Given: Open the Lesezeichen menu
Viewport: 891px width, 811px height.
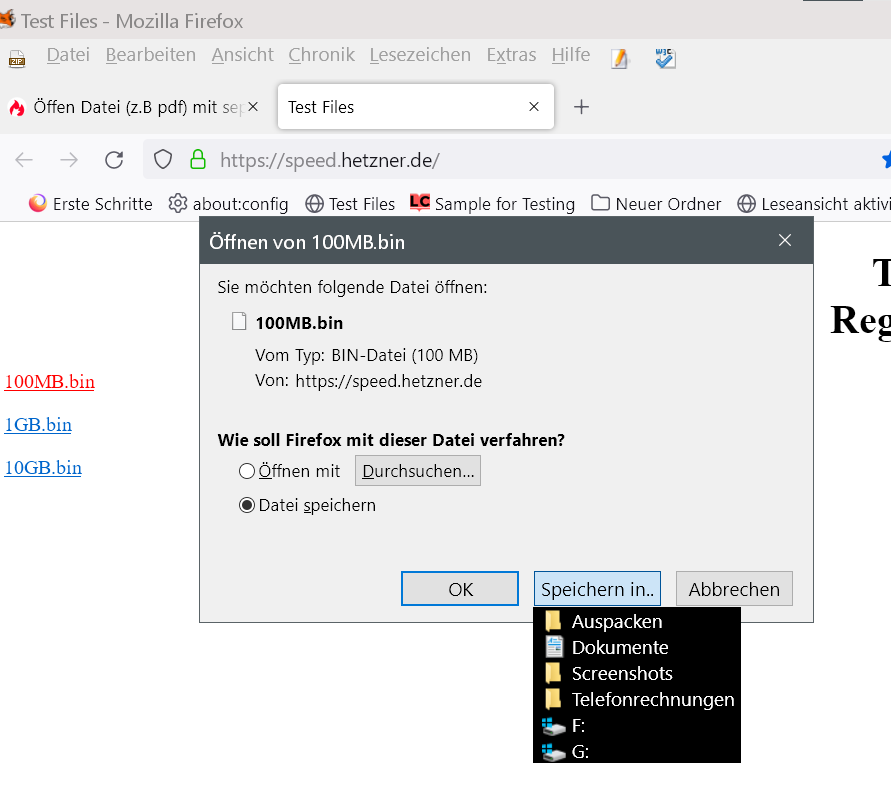Looking at the screenshot, I should [x=420, y=55].
